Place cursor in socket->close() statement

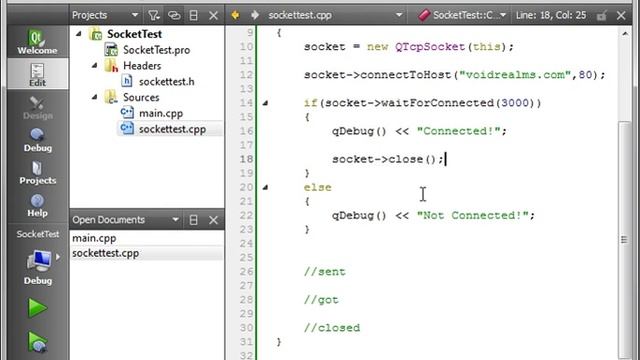[388, 159]
